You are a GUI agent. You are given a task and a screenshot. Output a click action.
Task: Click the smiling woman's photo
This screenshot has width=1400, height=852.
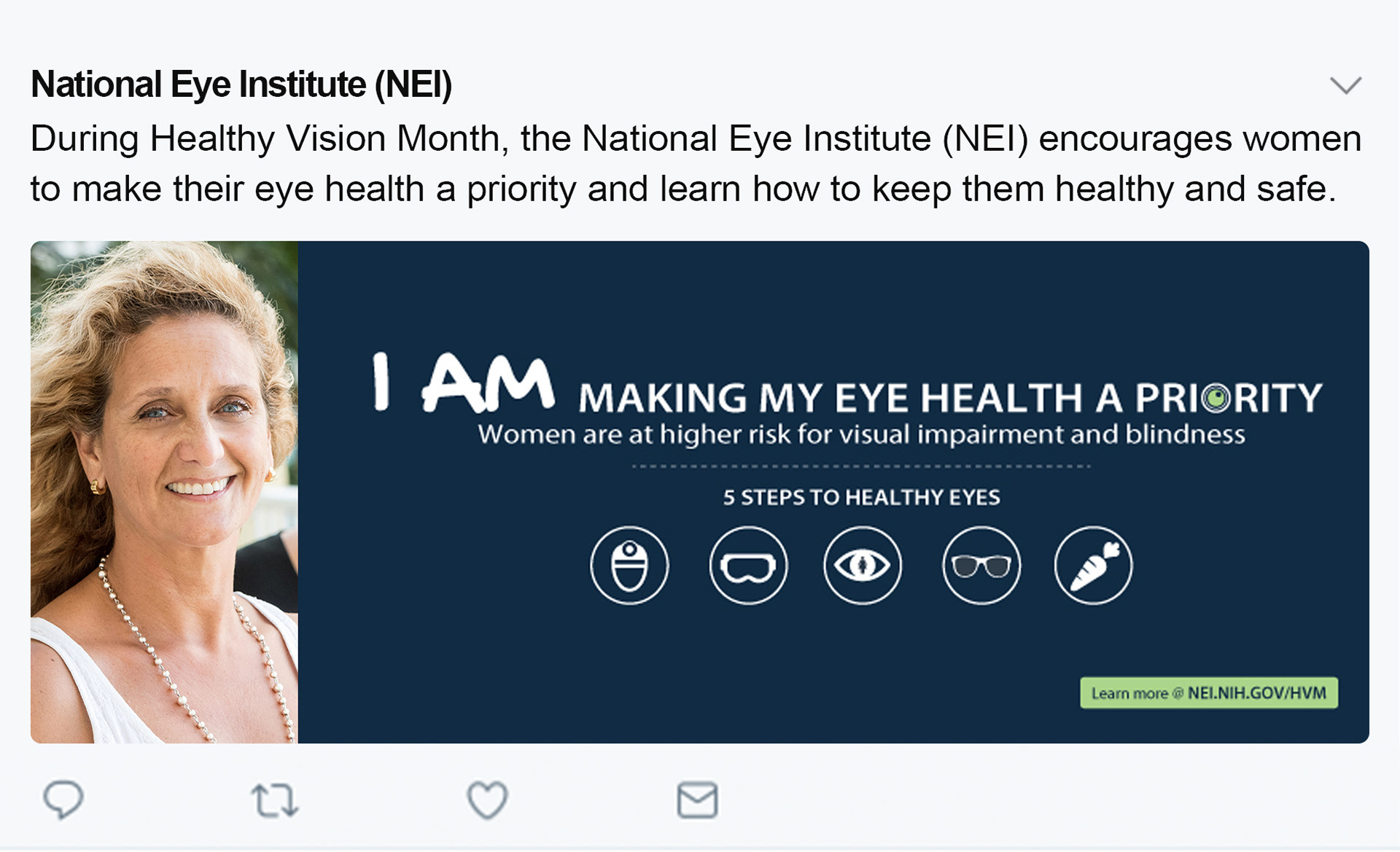coord(164,492)
